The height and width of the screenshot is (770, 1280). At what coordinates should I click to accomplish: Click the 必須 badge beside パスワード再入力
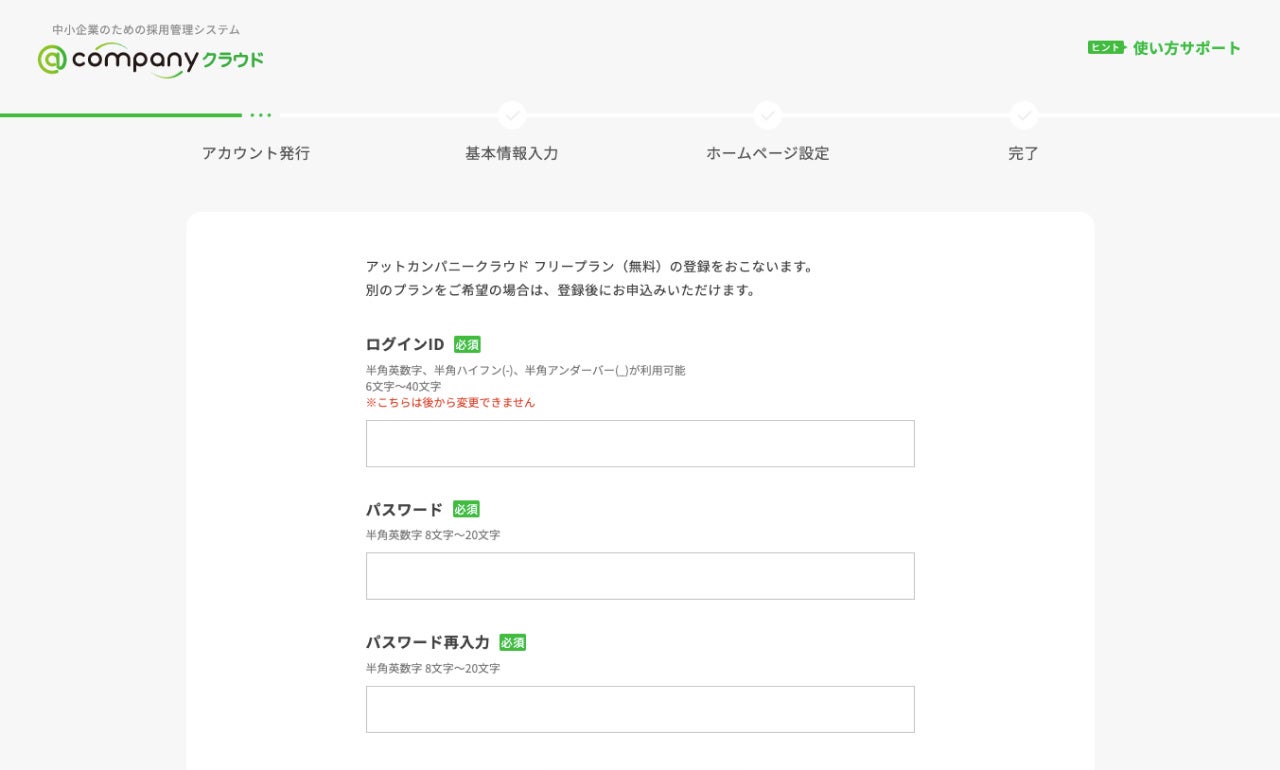tap(513, 642)
